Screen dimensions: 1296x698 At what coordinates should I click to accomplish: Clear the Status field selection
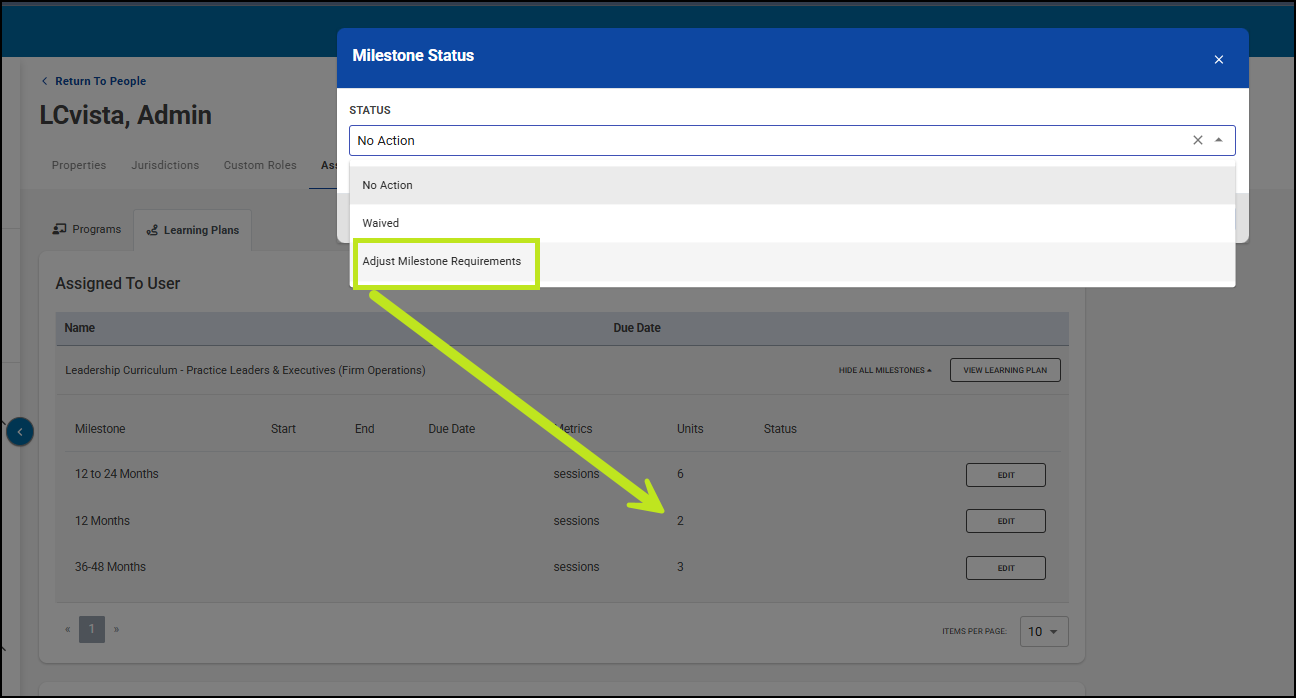1197,140
